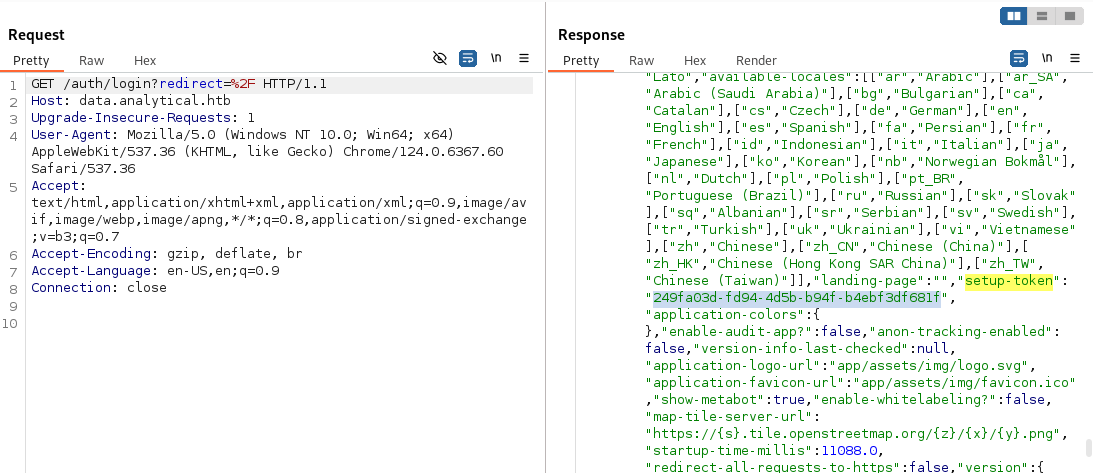Image resolution: width=1093 pixels, height=473 pixels.
Task: Click the GET /auth/login request line
Action: pos(178,84)
